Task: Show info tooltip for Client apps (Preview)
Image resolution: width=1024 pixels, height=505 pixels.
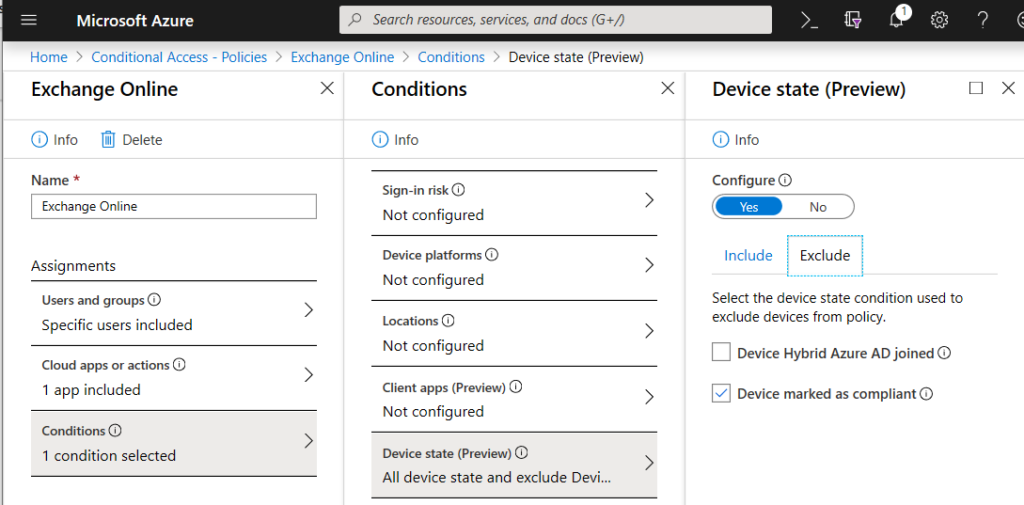Action: (516, 387)
